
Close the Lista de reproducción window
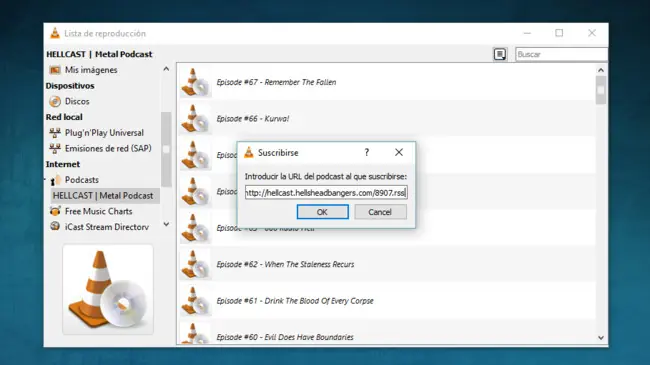tap(592, 33)
